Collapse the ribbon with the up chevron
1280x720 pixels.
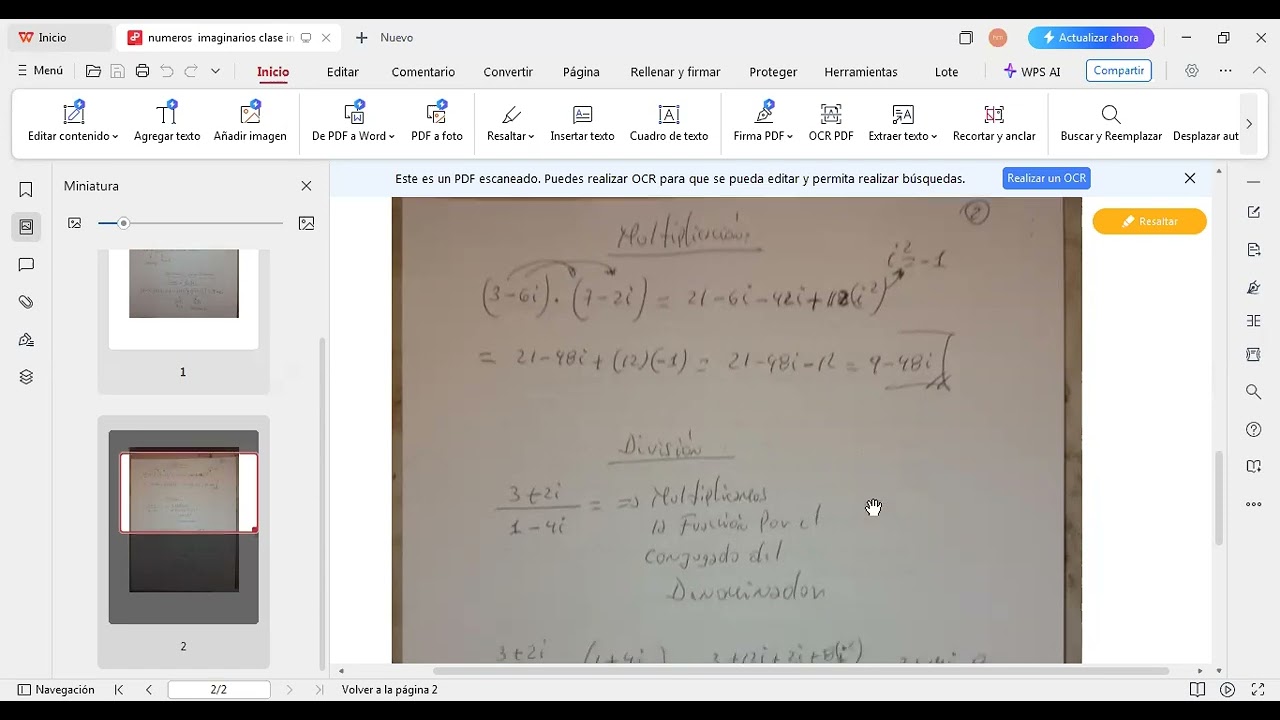pyautogui.click(x=1257, y=71)
